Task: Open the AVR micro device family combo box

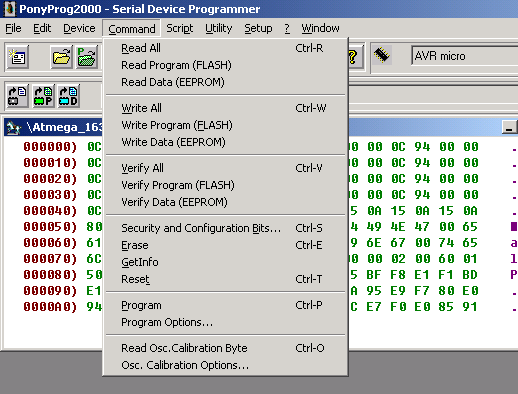Action: click(x=464, y=56)
